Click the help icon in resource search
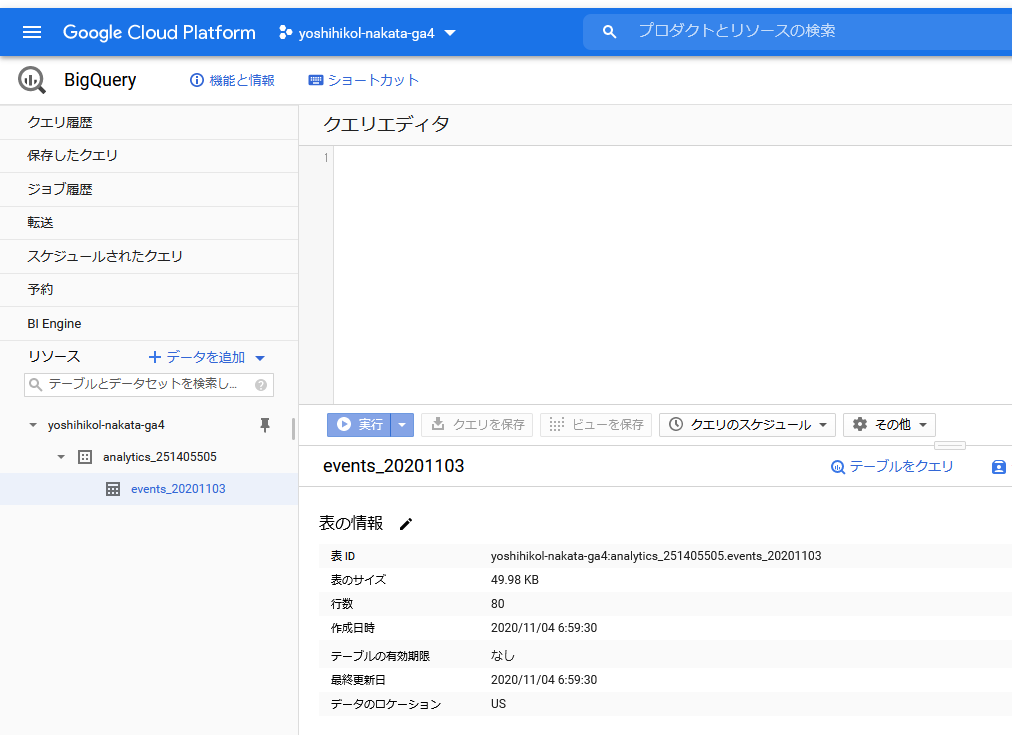 261,385
